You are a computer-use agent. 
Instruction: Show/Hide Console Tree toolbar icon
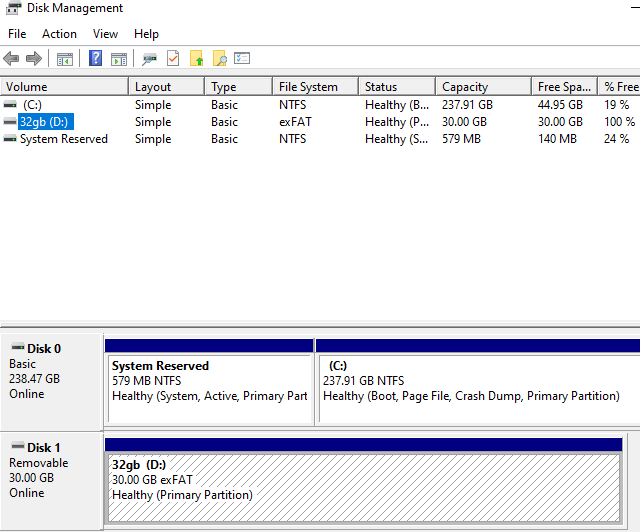coord(64,59)
